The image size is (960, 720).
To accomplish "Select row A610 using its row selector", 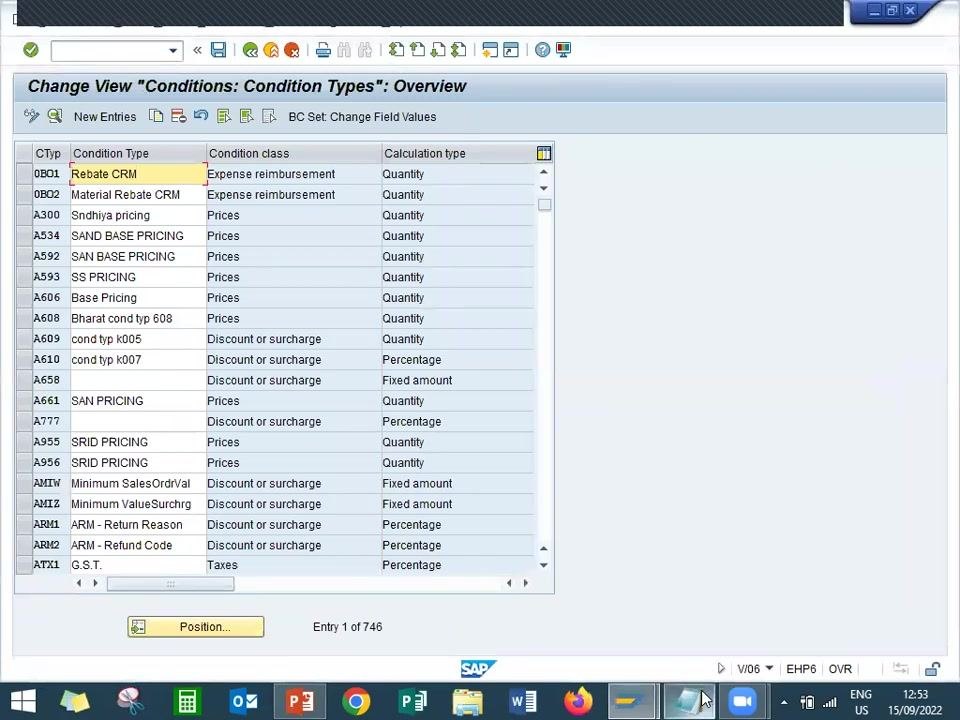I will coord(24,359).
